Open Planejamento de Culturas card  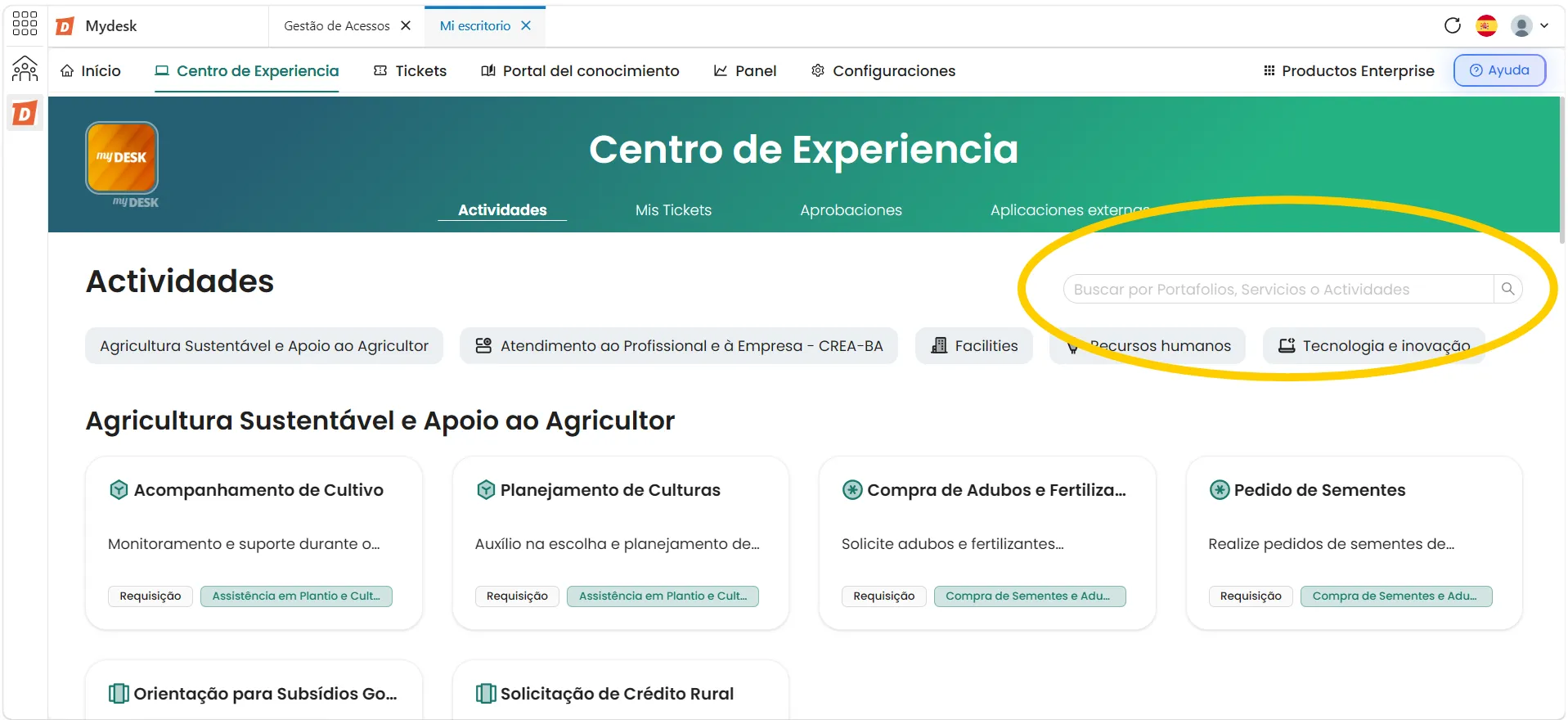coord(621,543)
